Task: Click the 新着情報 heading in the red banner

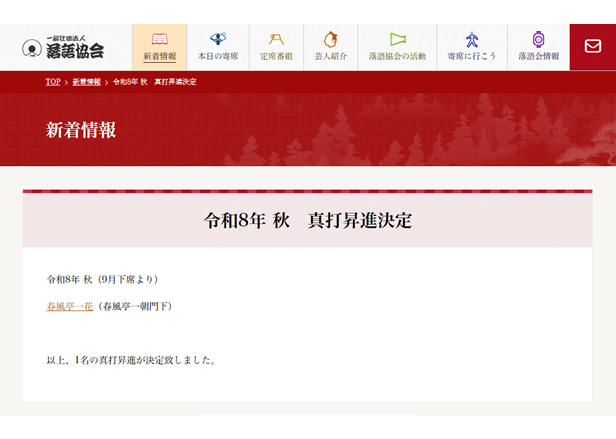Action: (81, 130)
